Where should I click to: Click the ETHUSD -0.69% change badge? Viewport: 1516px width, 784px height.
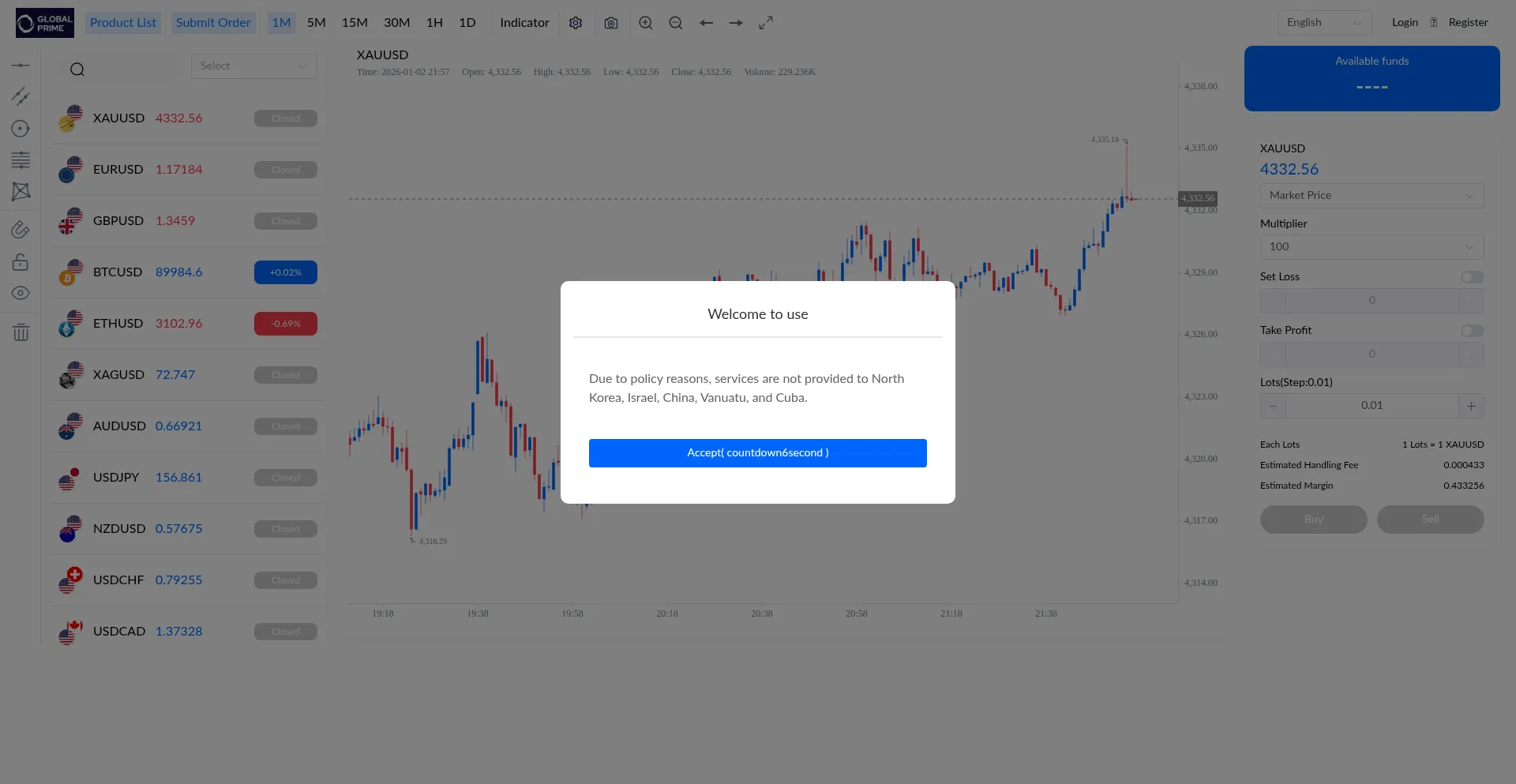click(x=286, y=324)
